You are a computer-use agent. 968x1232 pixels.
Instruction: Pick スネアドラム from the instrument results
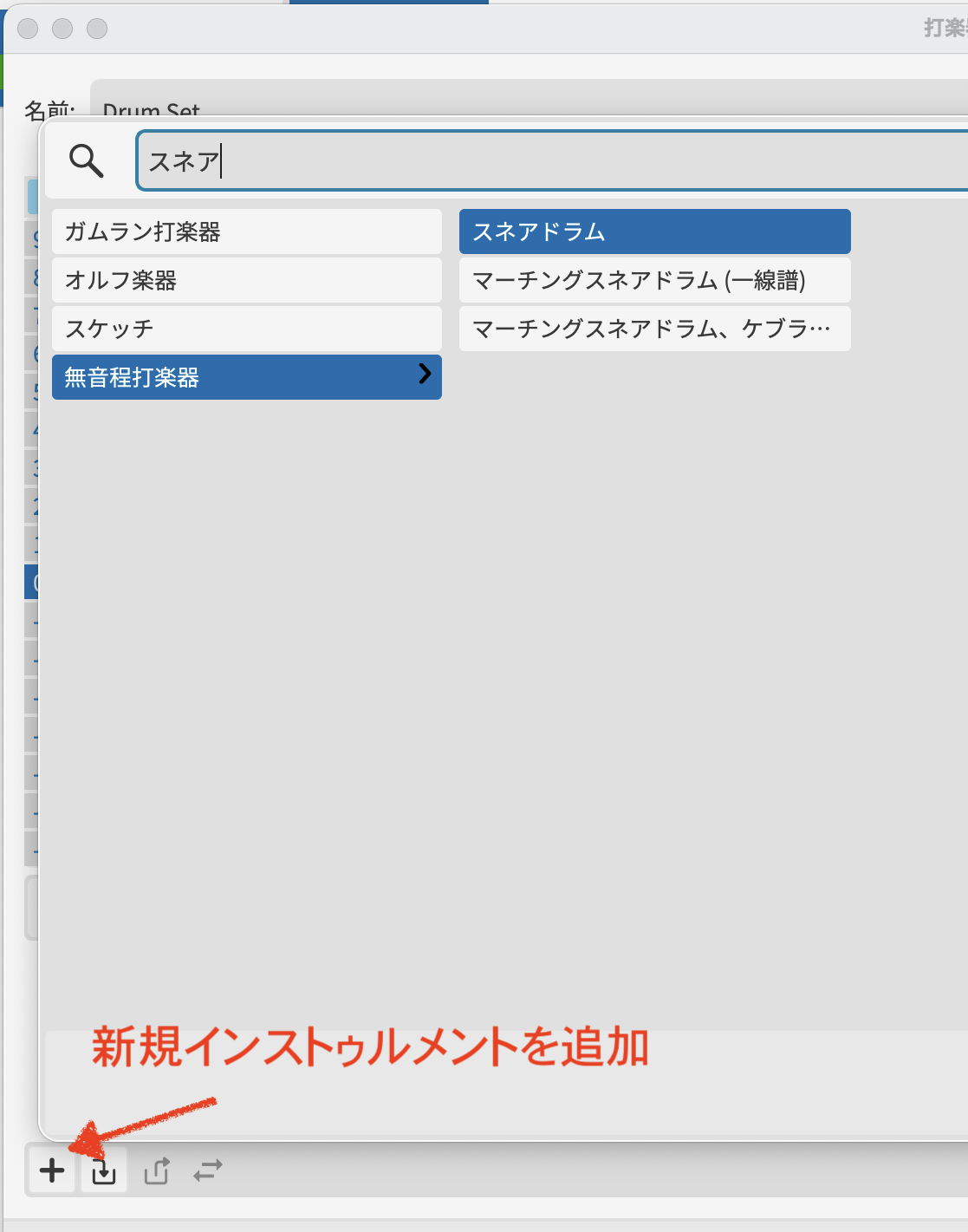point(654,232)
